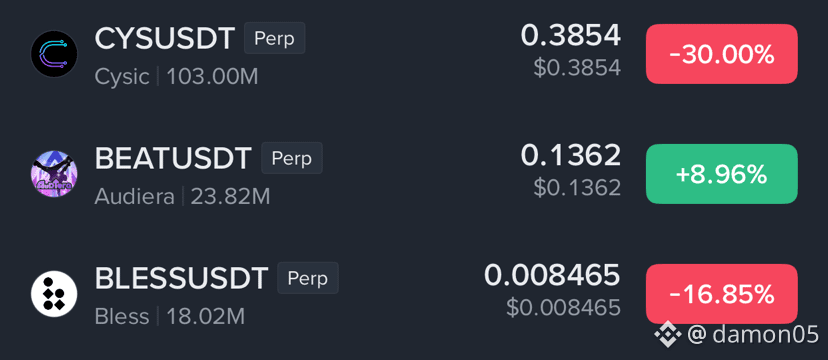This screenshot has height=360, width=828.
Task: Open the BLESSUSDT trading pair
Action: pyautogui.click(x=181, y=278)
